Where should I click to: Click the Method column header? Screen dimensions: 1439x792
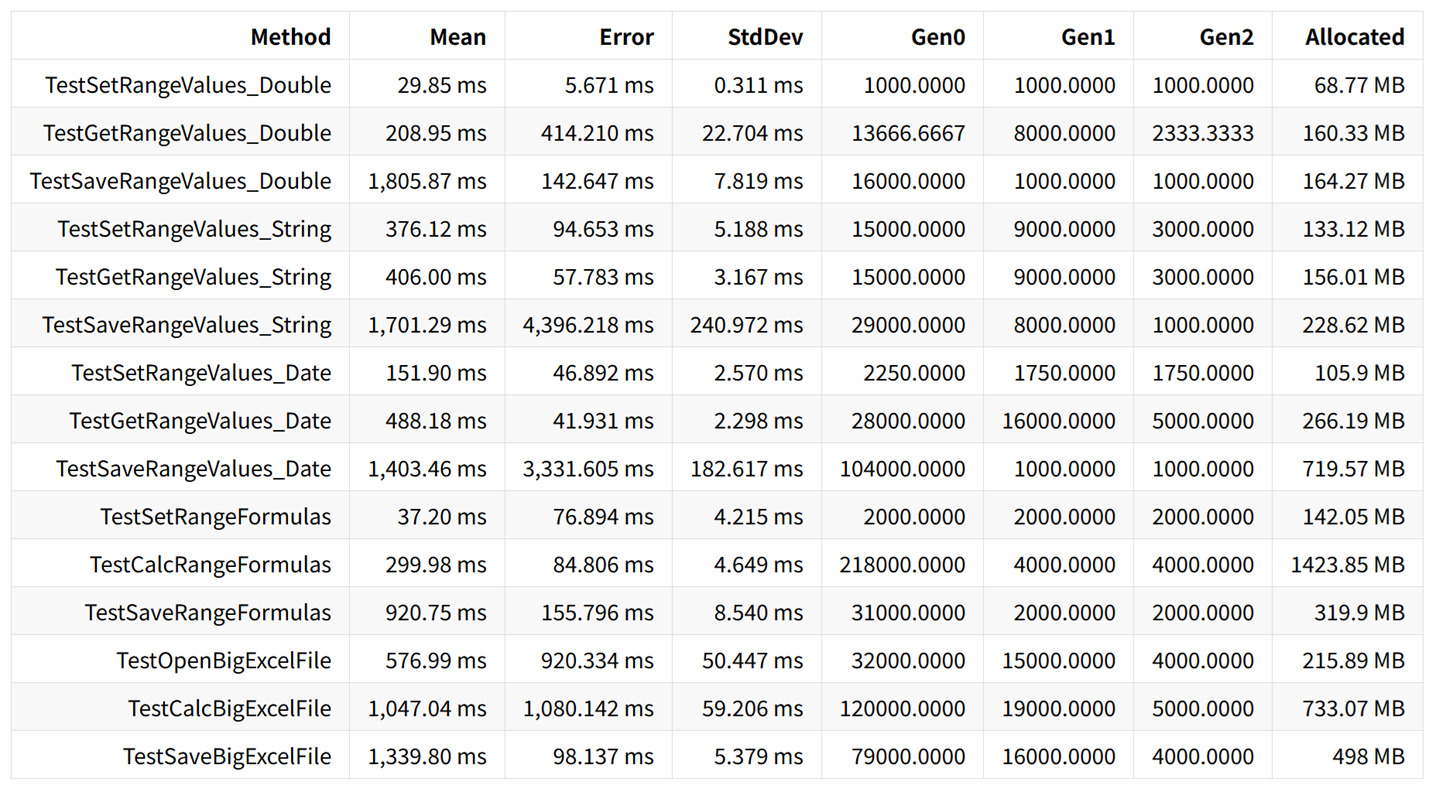click(290, 37)
